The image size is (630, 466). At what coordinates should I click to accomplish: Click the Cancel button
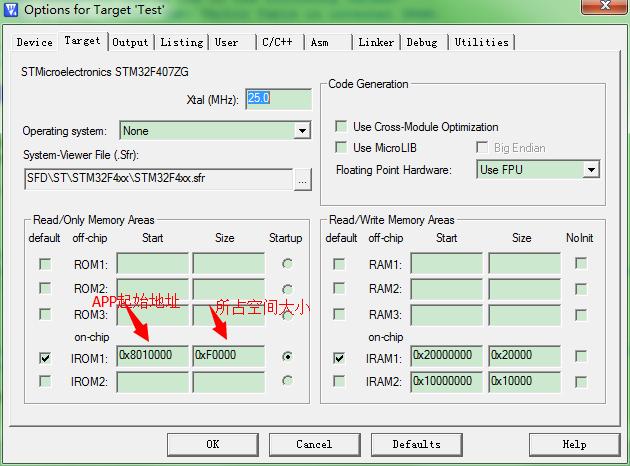314,444
